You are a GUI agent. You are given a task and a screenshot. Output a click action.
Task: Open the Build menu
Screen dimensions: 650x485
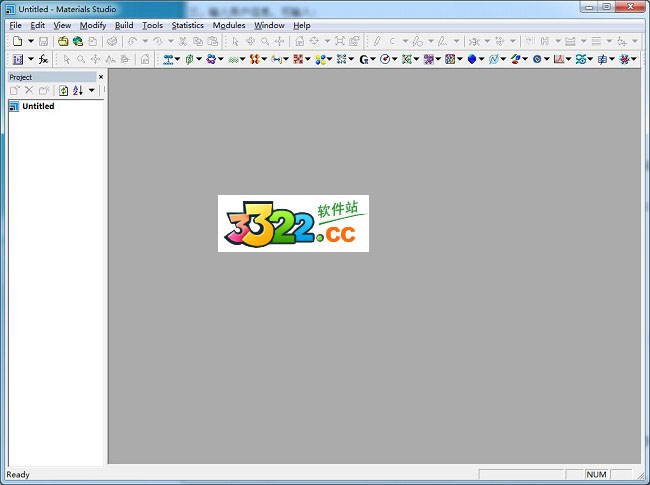pos(124,25)
